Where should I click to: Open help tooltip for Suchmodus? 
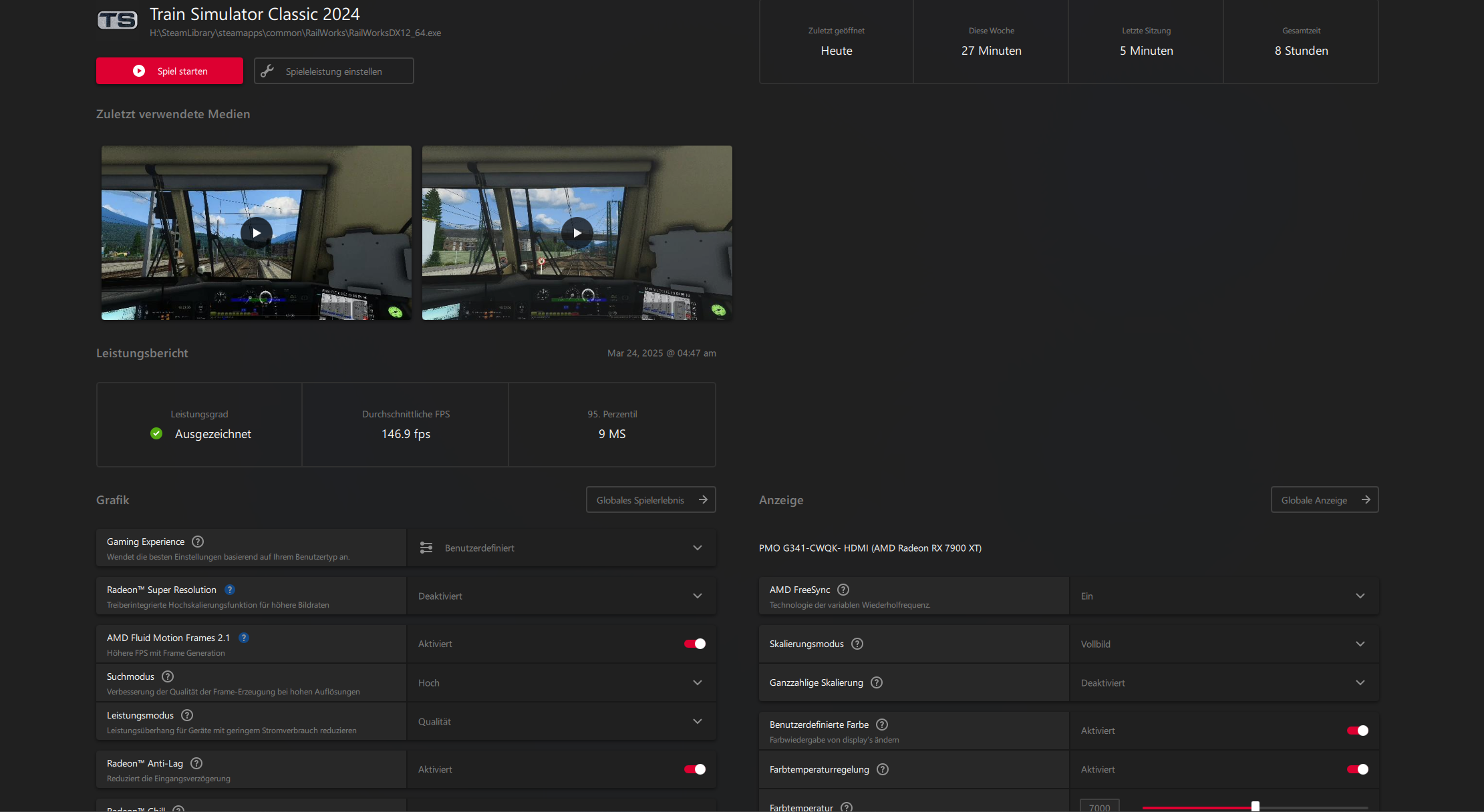[168, 676]
